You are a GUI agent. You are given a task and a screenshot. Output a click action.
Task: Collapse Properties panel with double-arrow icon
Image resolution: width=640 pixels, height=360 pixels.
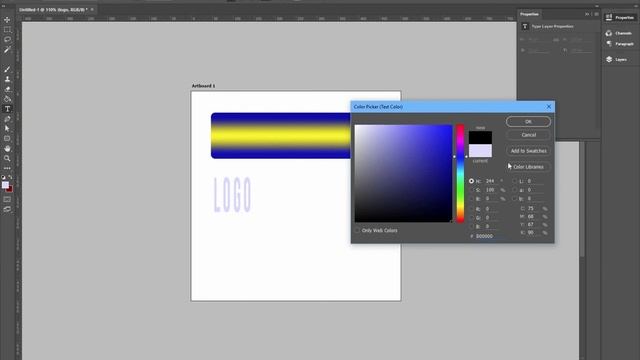click(587, 14)
